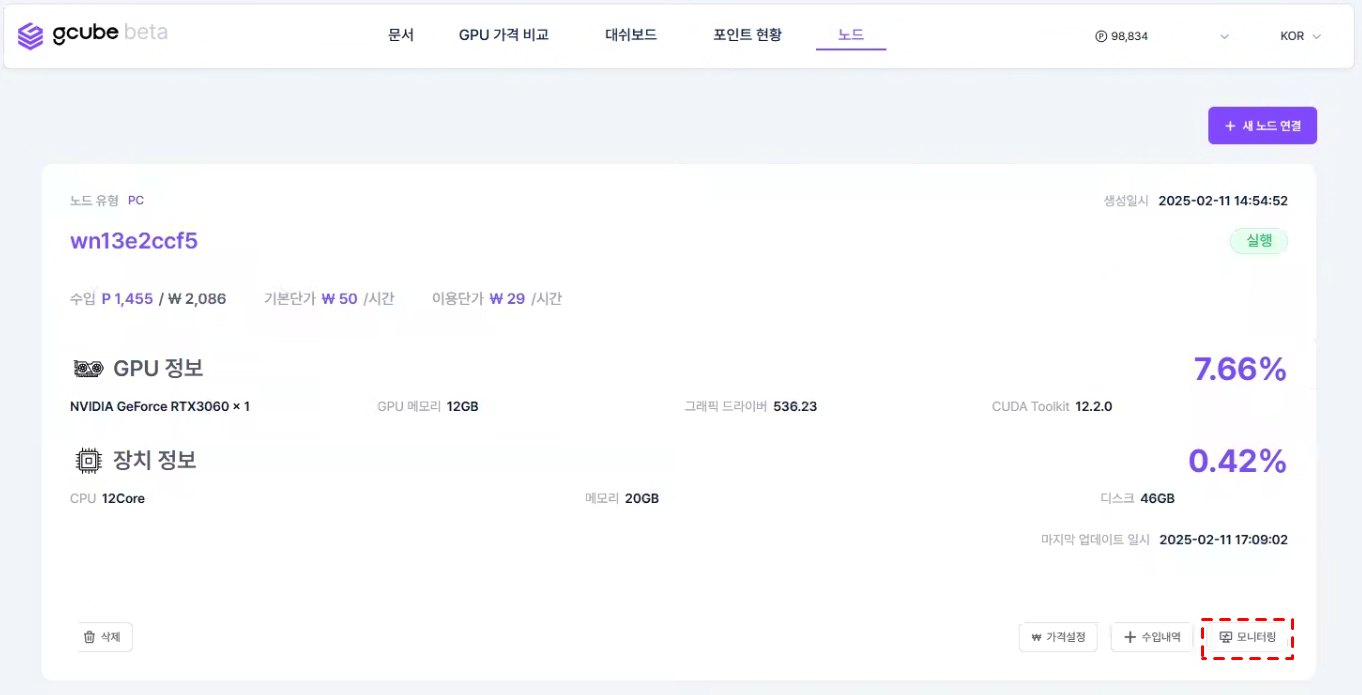Expand the account chevron next to point balance

(x=1224, y=37)
